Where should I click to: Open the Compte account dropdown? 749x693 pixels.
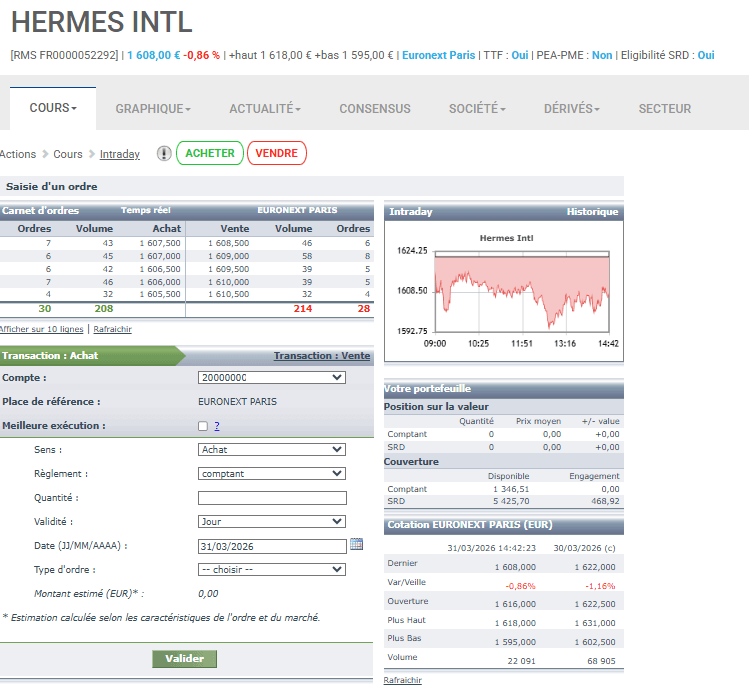272,377
